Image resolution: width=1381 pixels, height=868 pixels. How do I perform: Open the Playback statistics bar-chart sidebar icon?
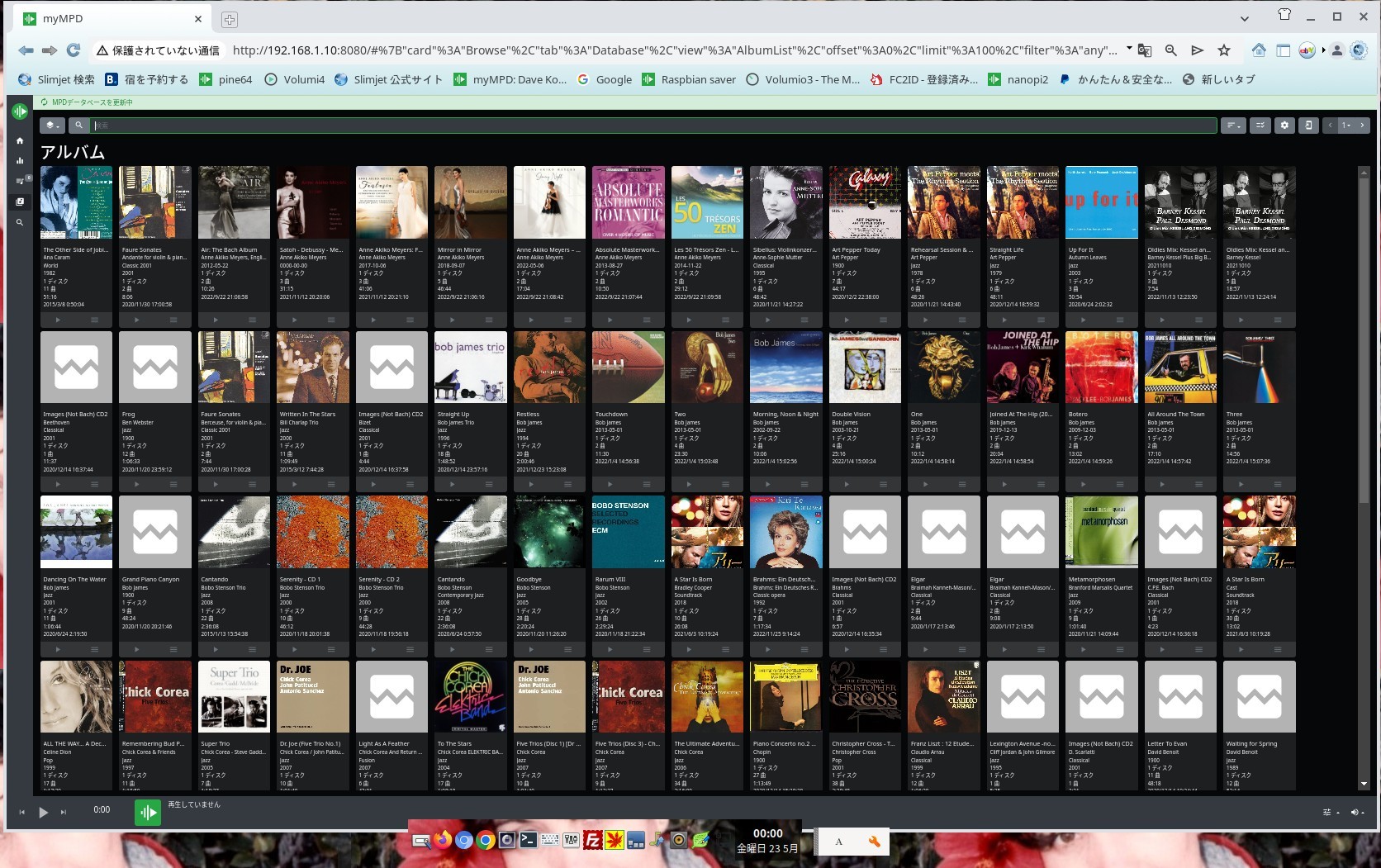click(20, 161)
